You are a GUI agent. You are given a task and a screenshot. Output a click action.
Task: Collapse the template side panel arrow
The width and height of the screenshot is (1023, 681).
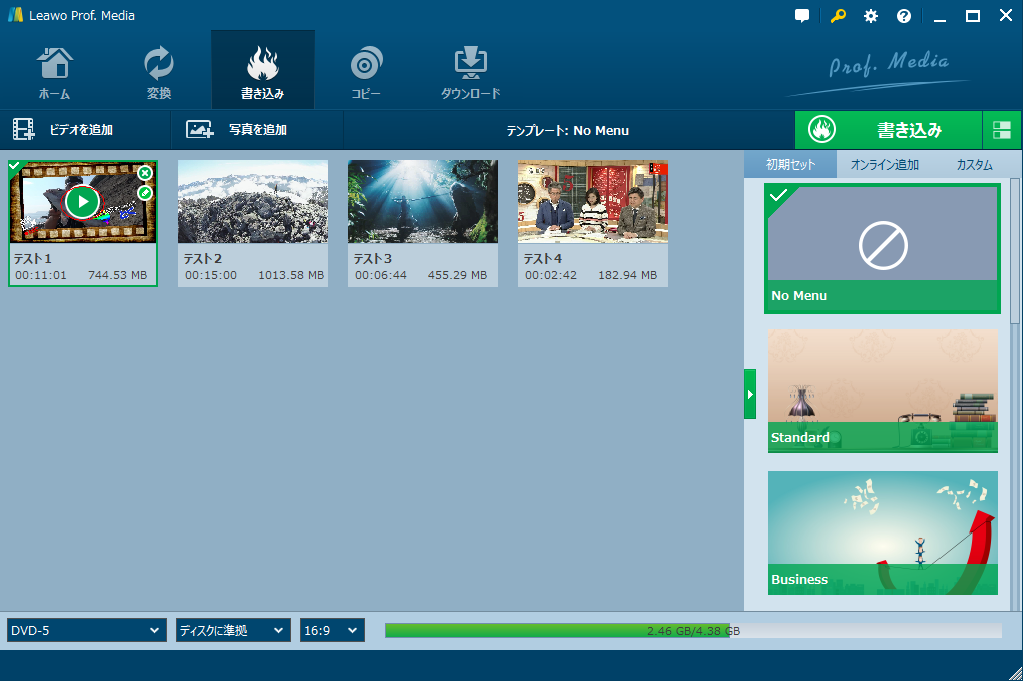pos(750,394)
